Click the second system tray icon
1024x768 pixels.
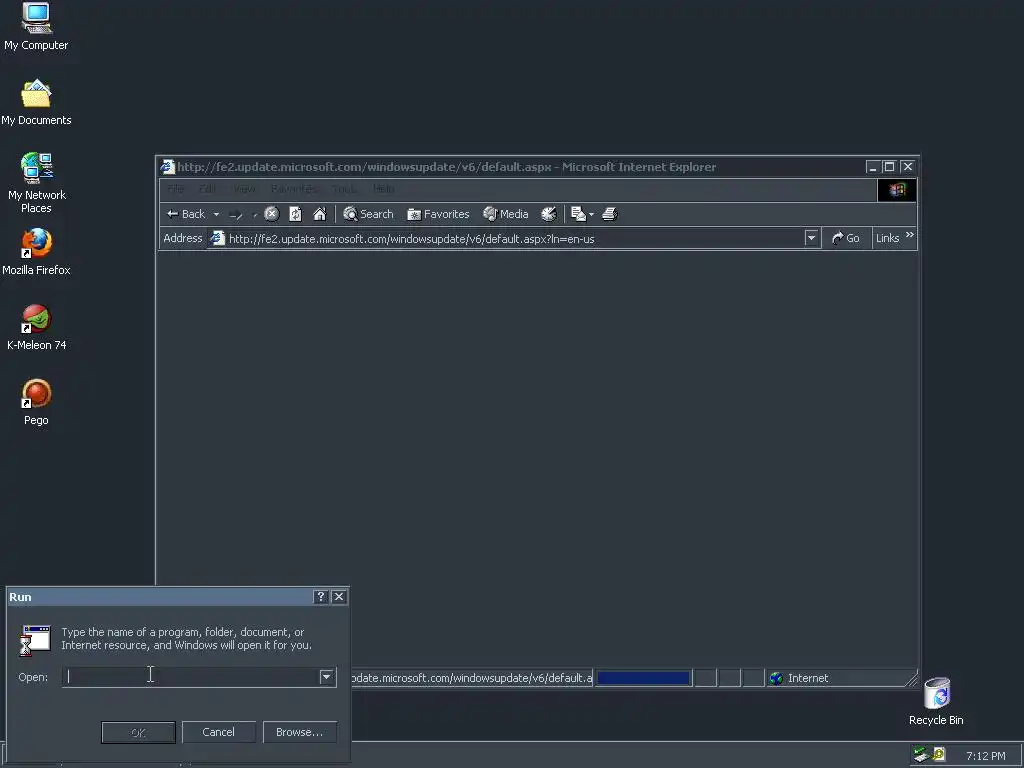pyautogui.click(x=939, y=755)
